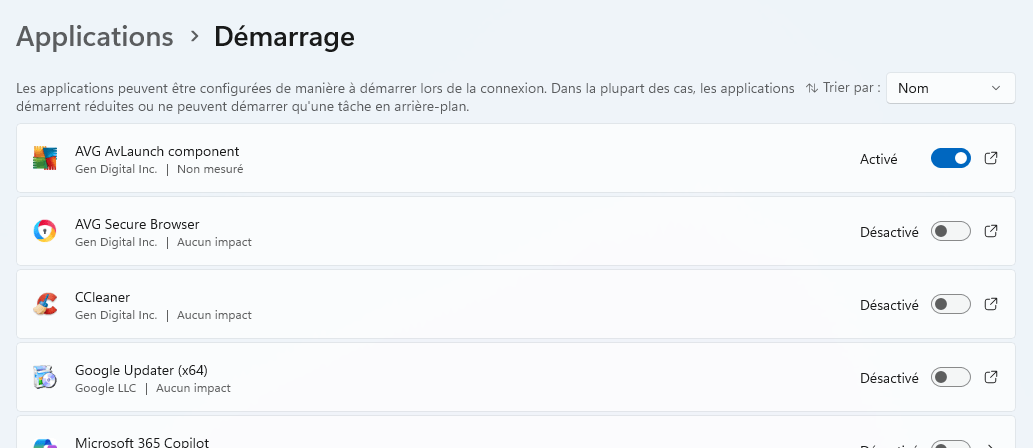Open the Trier par Nom dropdown
Screen dimensions: 1033x448
(951, 88)
